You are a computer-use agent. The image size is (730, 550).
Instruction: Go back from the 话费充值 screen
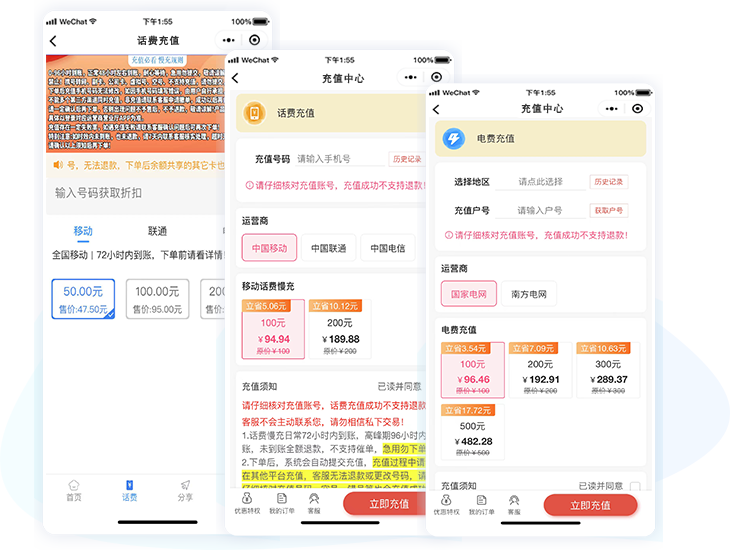coord(53,41)
